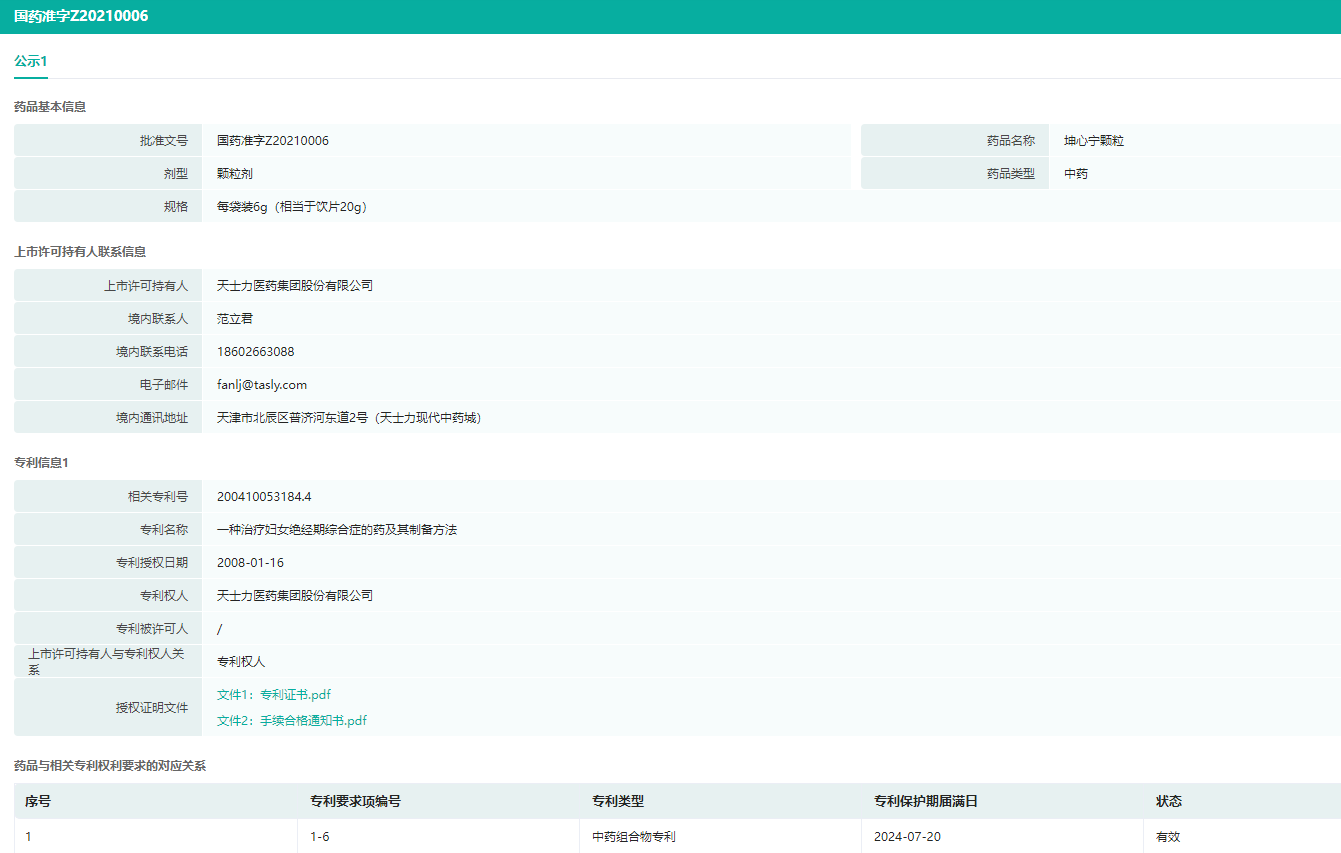Click the patent name starting with 一种治疗妇女绝经期综合症
The height and width of the screenshot is (853, 1341).
pyautogui.click(x=336, y=530)
